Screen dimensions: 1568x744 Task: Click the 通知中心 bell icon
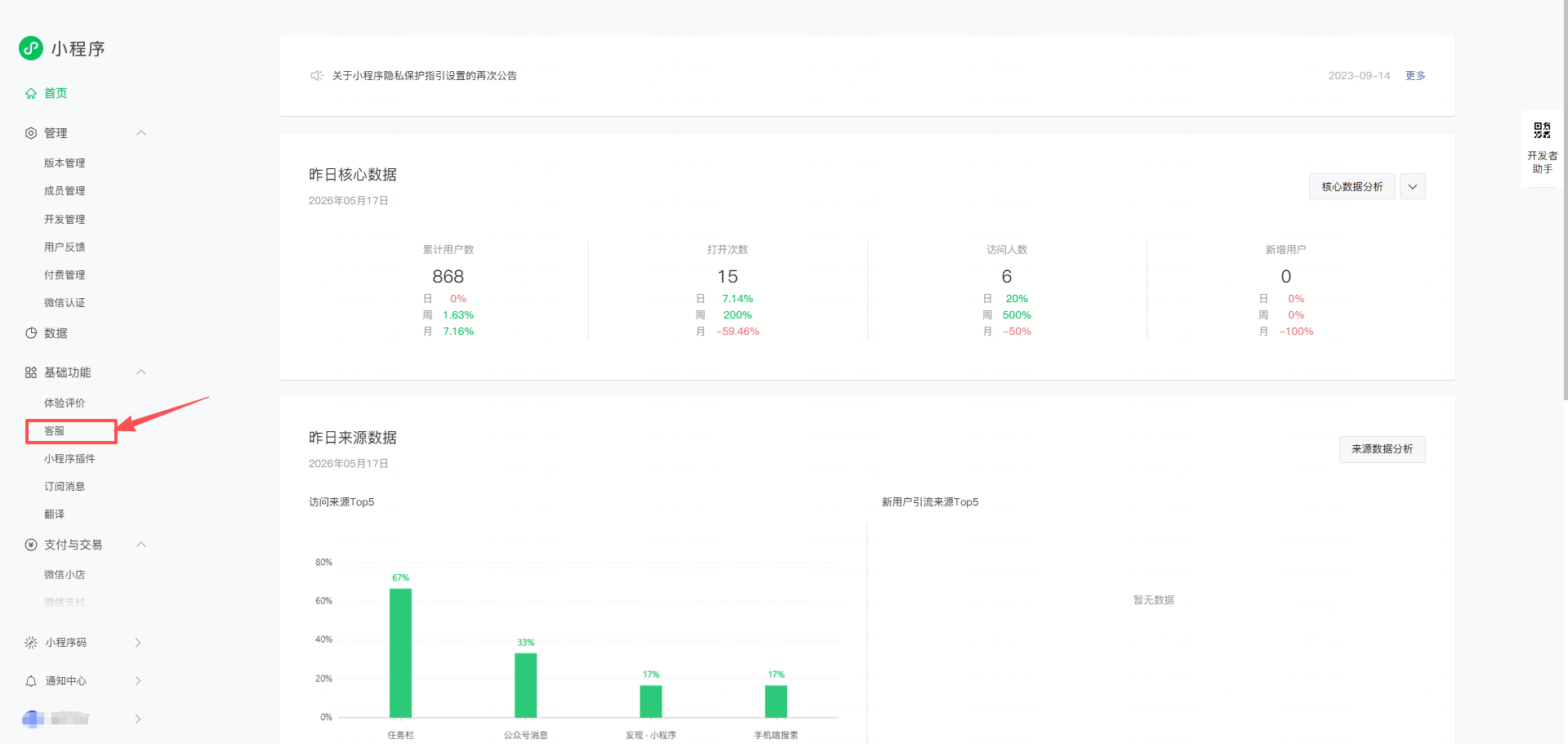pyautogui.click(x=31, y=681)
